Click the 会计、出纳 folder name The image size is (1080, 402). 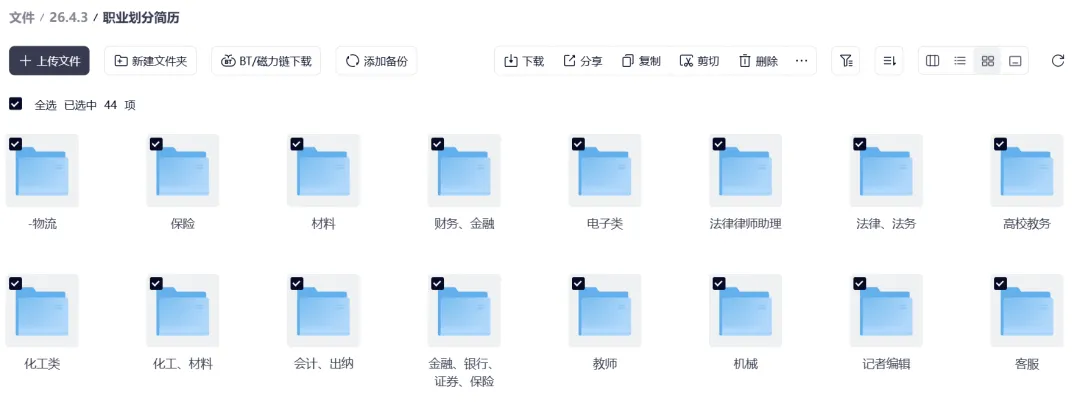(x=323, y=364)
